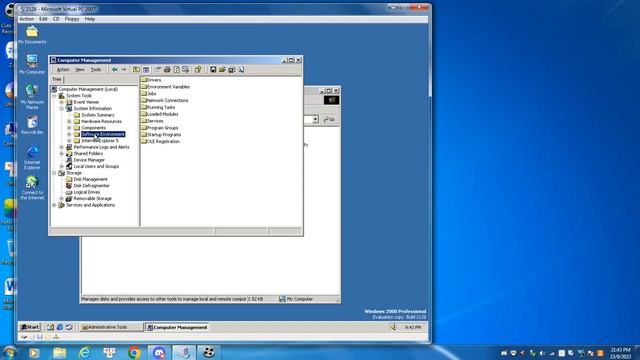
Task: Open the Network Connections folder
Action: 164,100
